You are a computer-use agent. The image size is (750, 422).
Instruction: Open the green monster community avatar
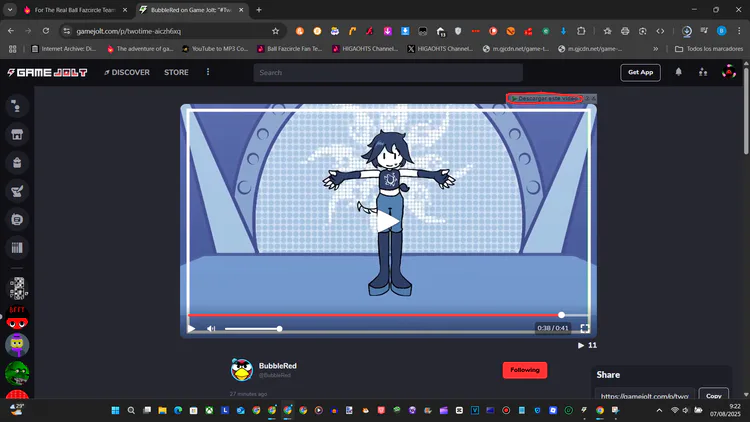[17, 374]
